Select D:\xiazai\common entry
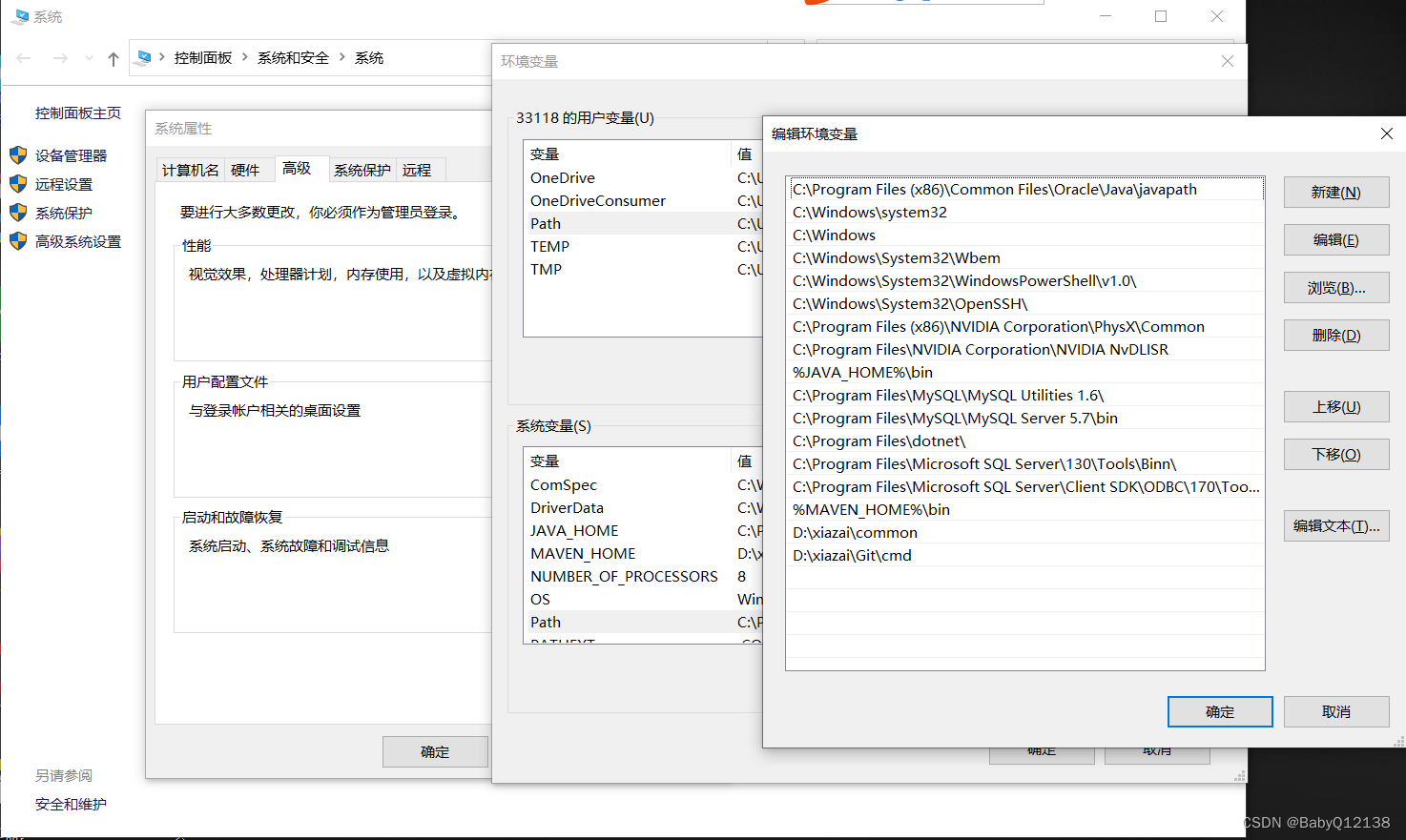This screenshot has width=1406, height=840. pos(1025,532)
